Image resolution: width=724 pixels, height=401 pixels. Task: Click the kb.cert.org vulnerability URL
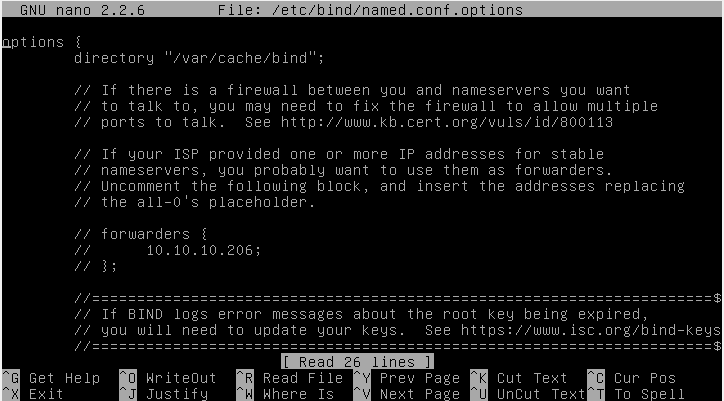click(447, 122)
